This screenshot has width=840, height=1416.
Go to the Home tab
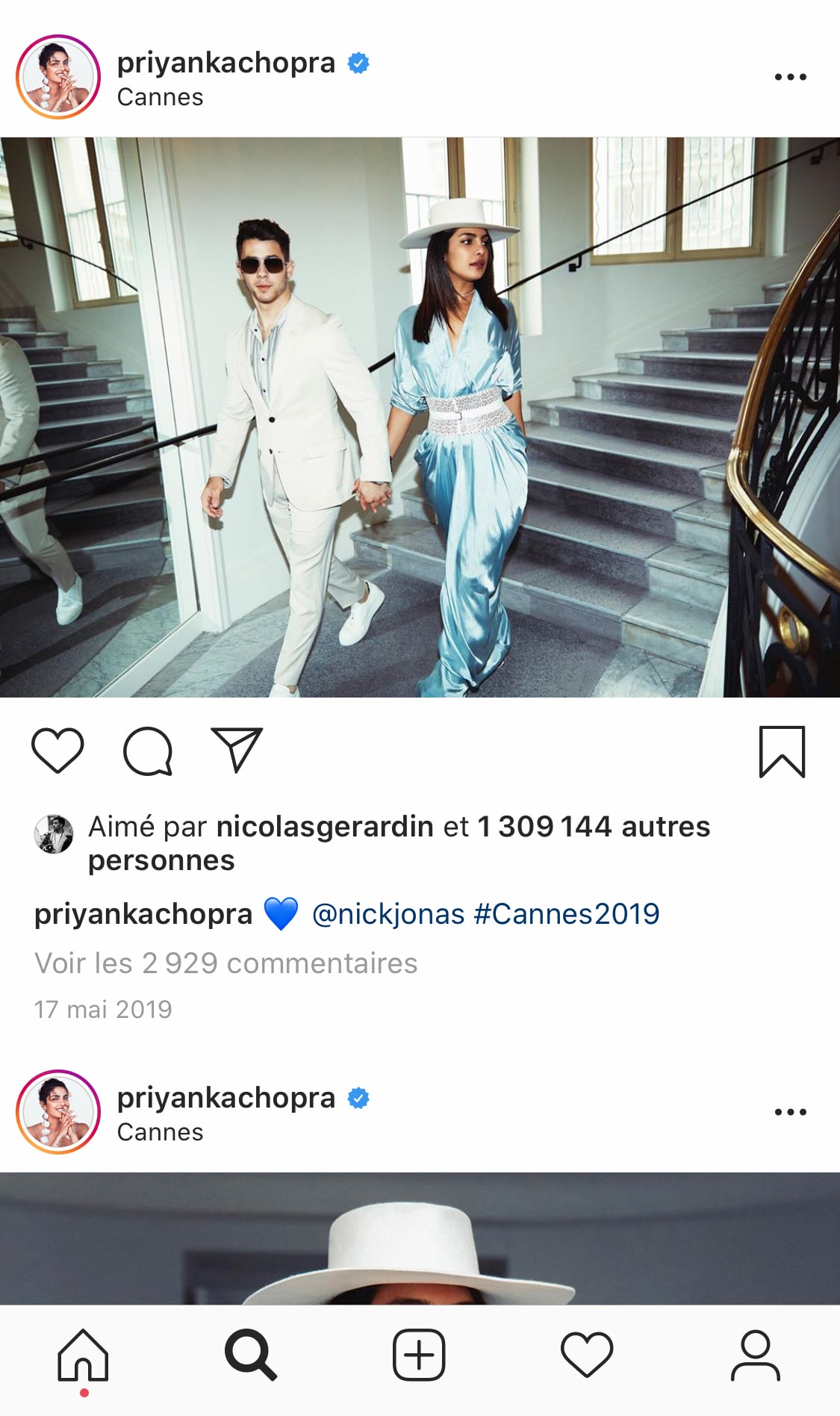coord(84,1355)
